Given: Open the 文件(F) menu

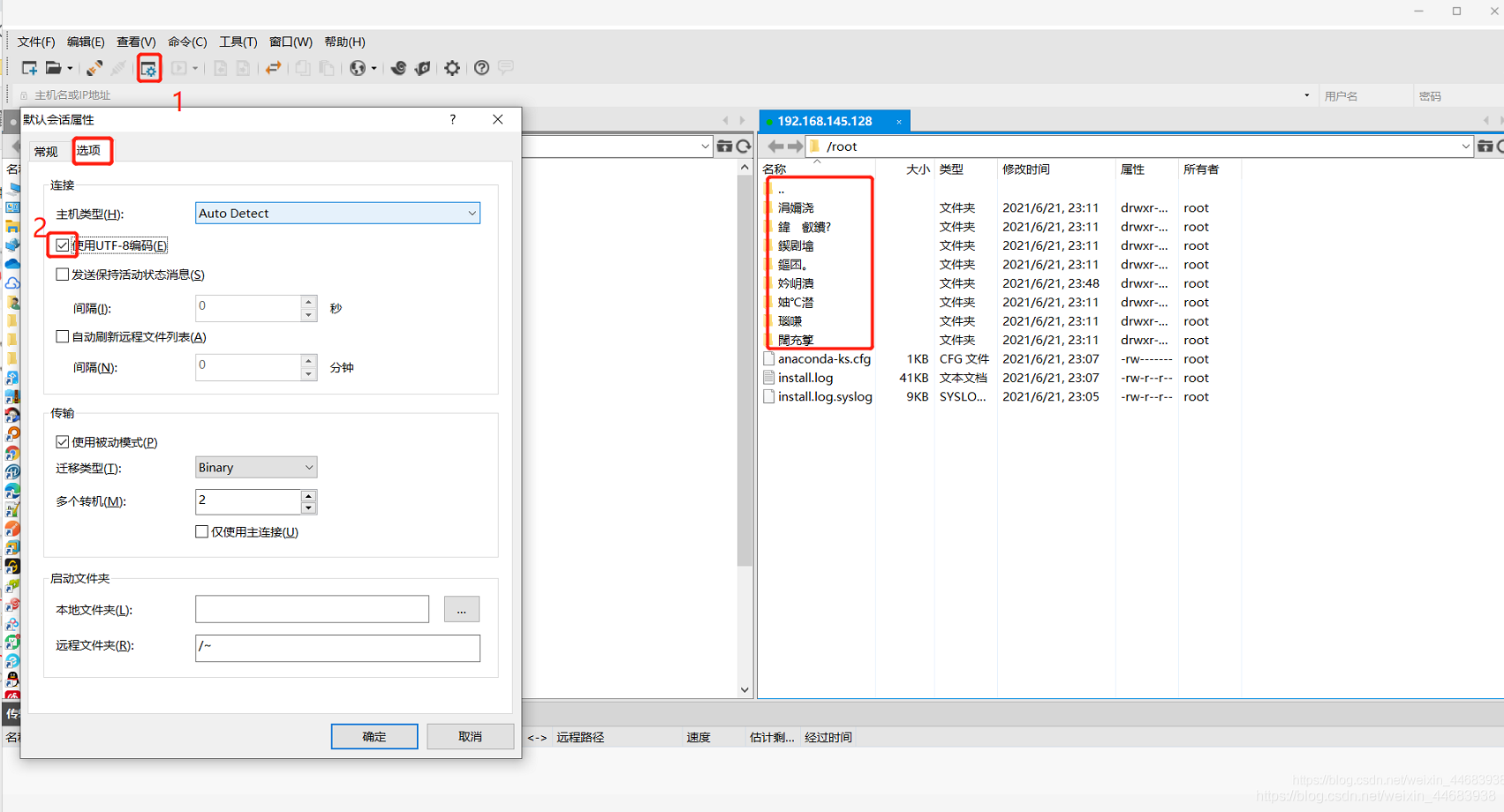Looking at the screenshot, I should tap(36, 41).
